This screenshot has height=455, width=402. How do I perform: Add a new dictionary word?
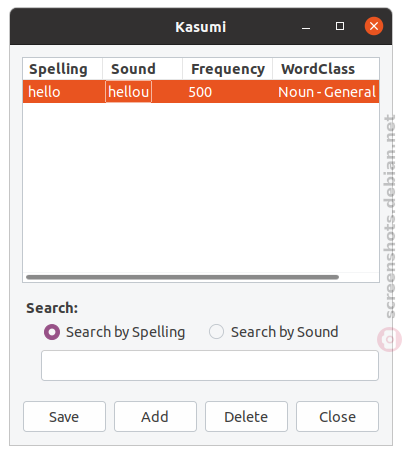click(155, 416)
